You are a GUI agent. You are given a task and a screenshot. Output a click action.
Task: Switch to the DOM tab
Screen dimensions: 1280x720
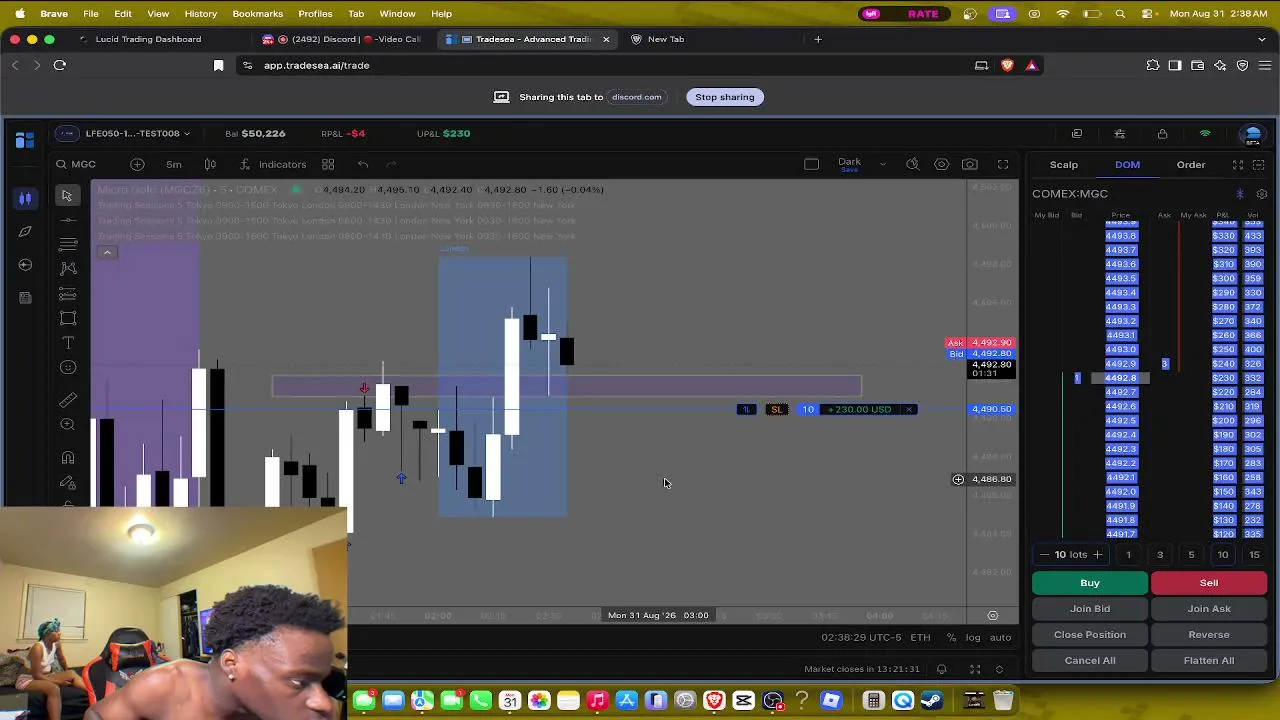[1127, 164]
